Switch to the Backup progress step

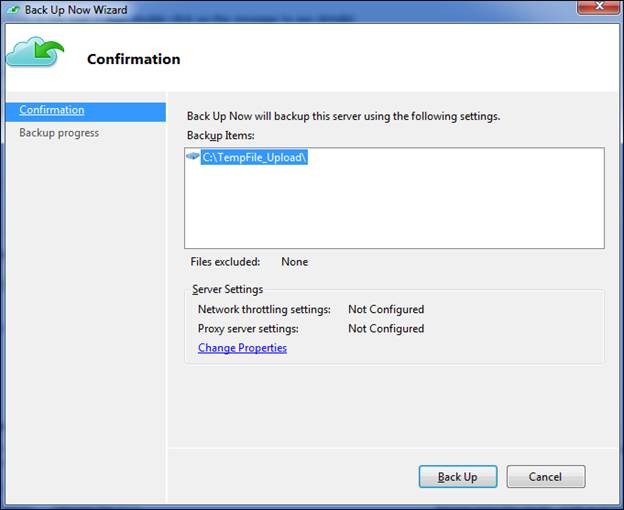pos(59,133)
